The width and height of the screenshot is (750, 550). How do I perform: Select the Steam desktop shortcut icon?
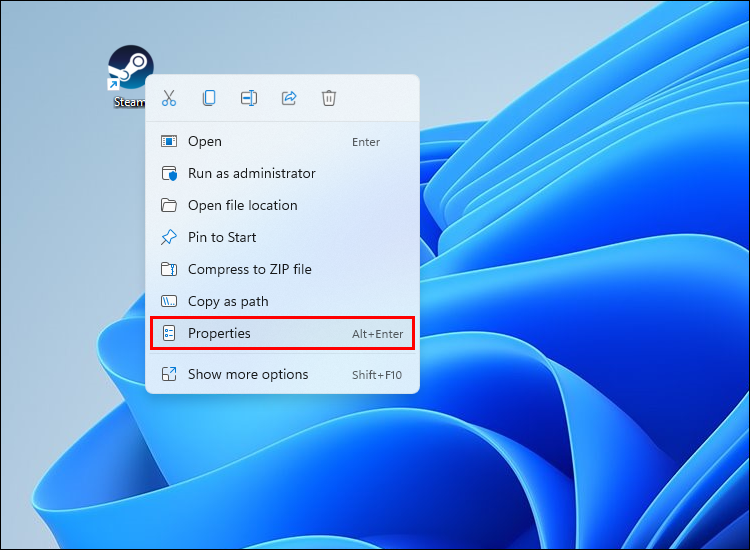coord(130,67)
